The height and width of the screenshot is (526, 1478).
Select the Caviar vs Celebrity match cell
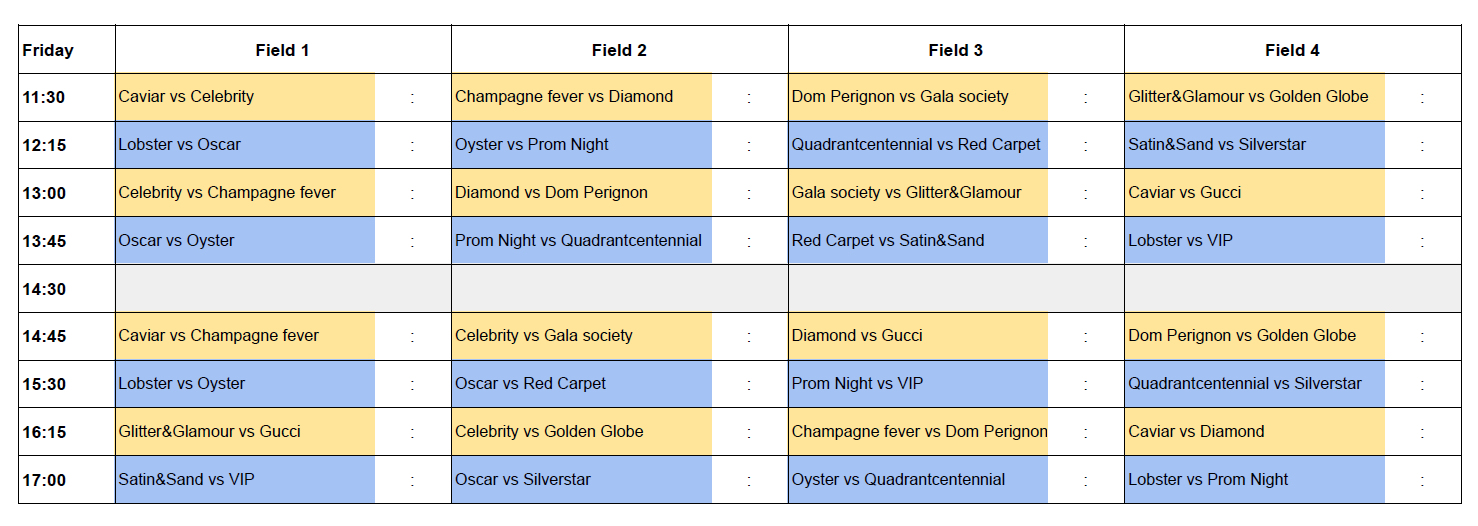pos(245,97)
